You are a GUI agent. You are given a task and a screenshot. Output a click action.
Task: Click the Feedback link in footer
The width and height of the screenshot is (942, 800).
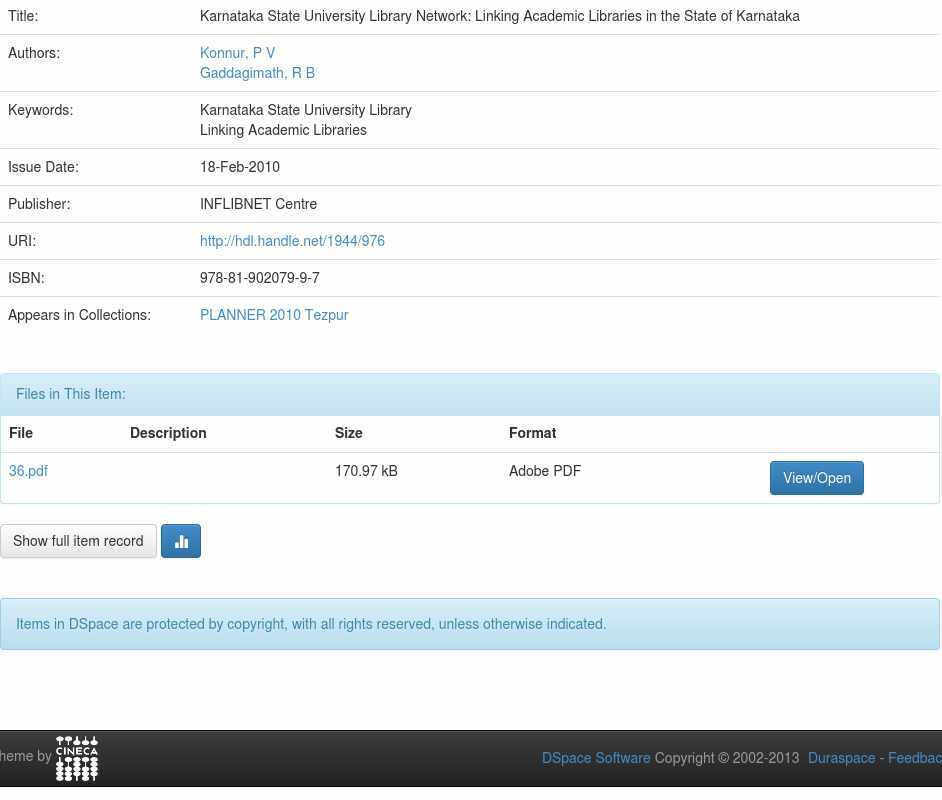click(914, 758)
